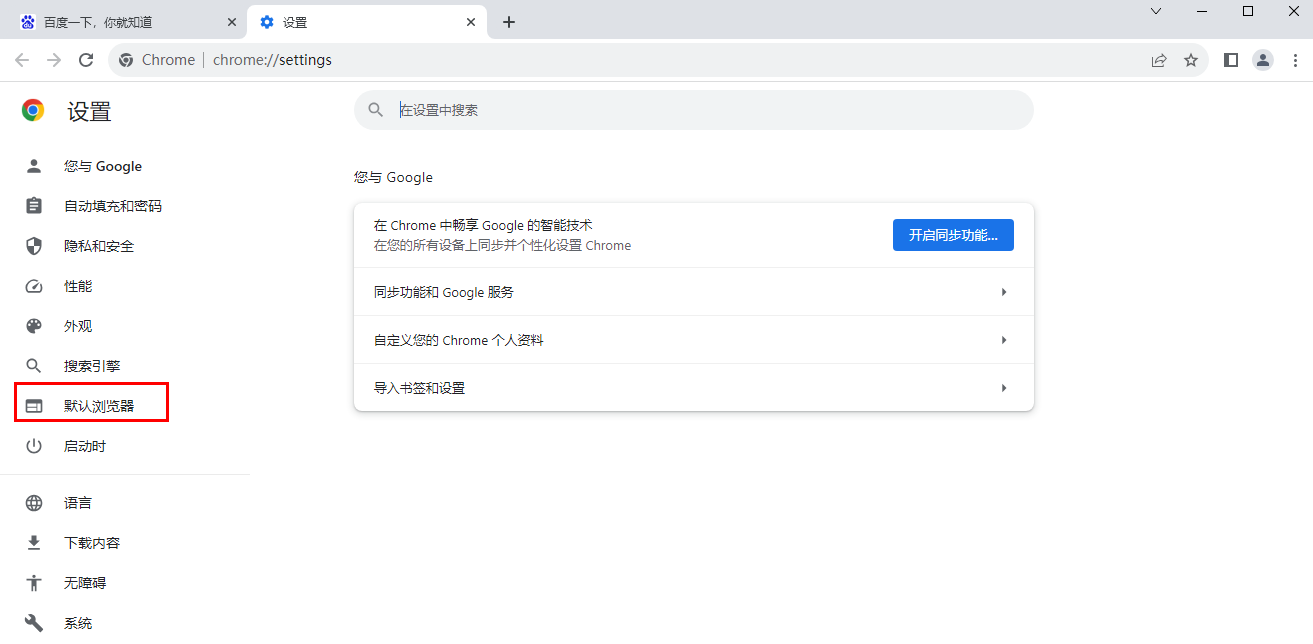Close the 设置 tab

(x=471, y=22)
